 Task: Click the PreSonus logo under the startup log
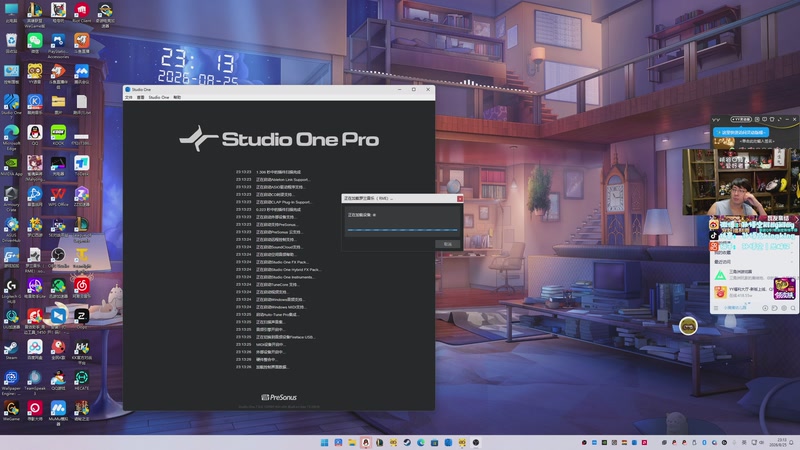(x=279, y=397)
